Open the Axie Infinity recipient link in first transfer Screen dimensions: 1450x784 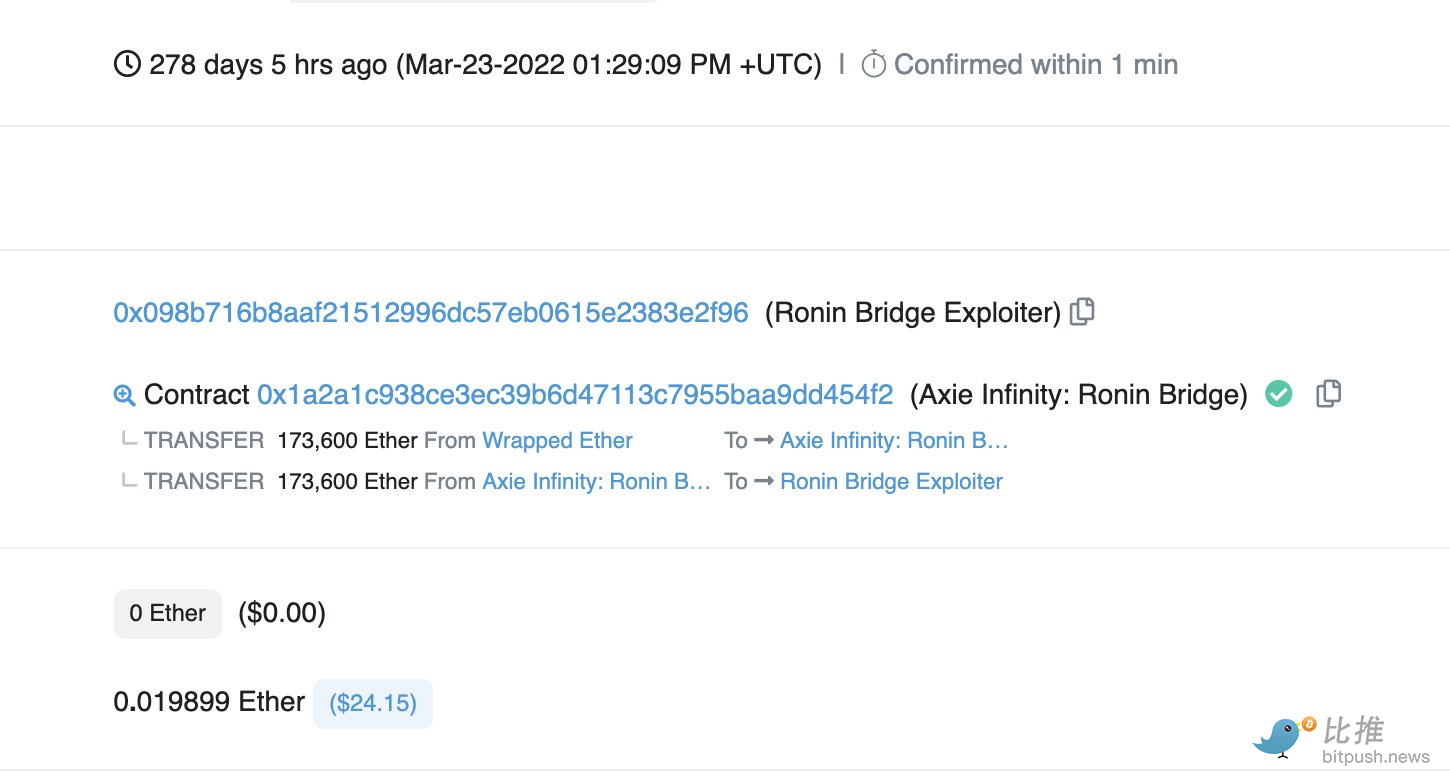click(894, 441)
